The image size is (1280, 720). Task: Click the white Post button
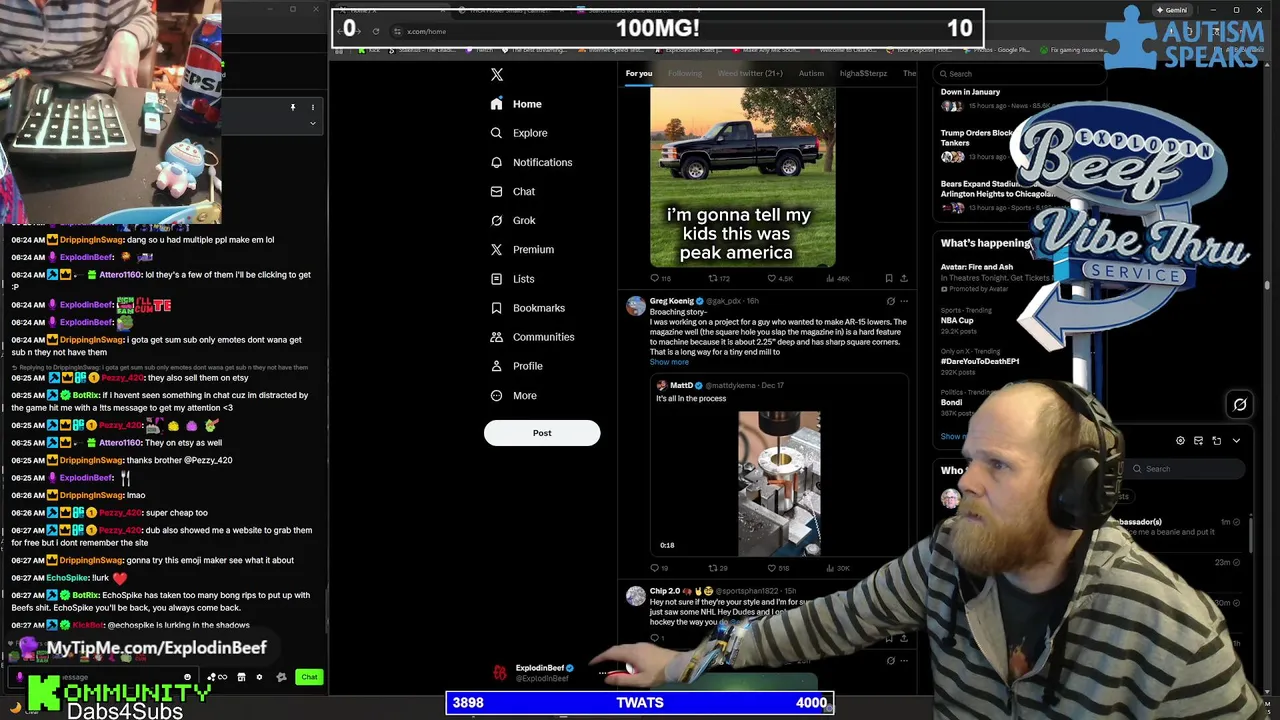click(542, 433)
